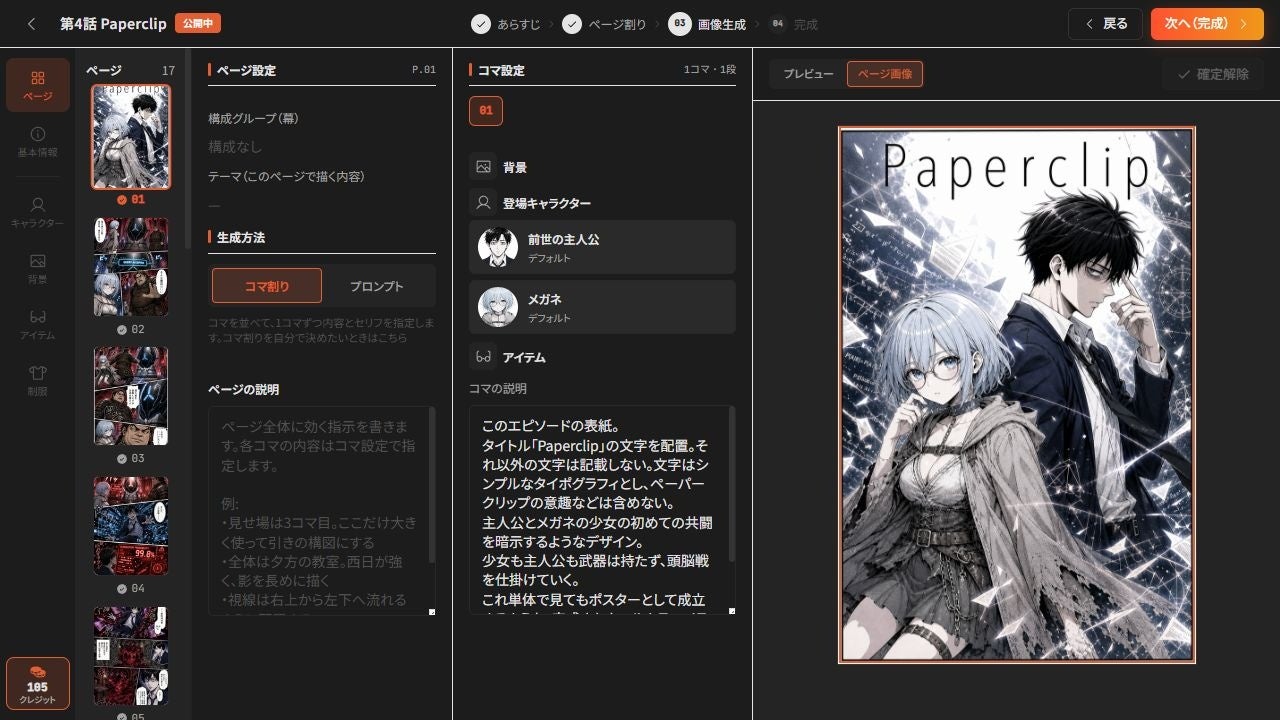
Task: Click the 構成なし value text
Action: click(235, 147)
